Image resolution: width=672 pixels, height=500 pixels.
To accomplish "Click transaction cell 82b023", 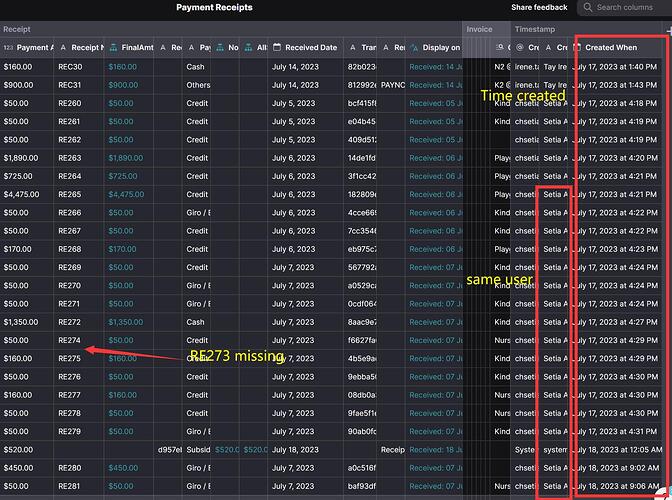I will click(360, 67).
